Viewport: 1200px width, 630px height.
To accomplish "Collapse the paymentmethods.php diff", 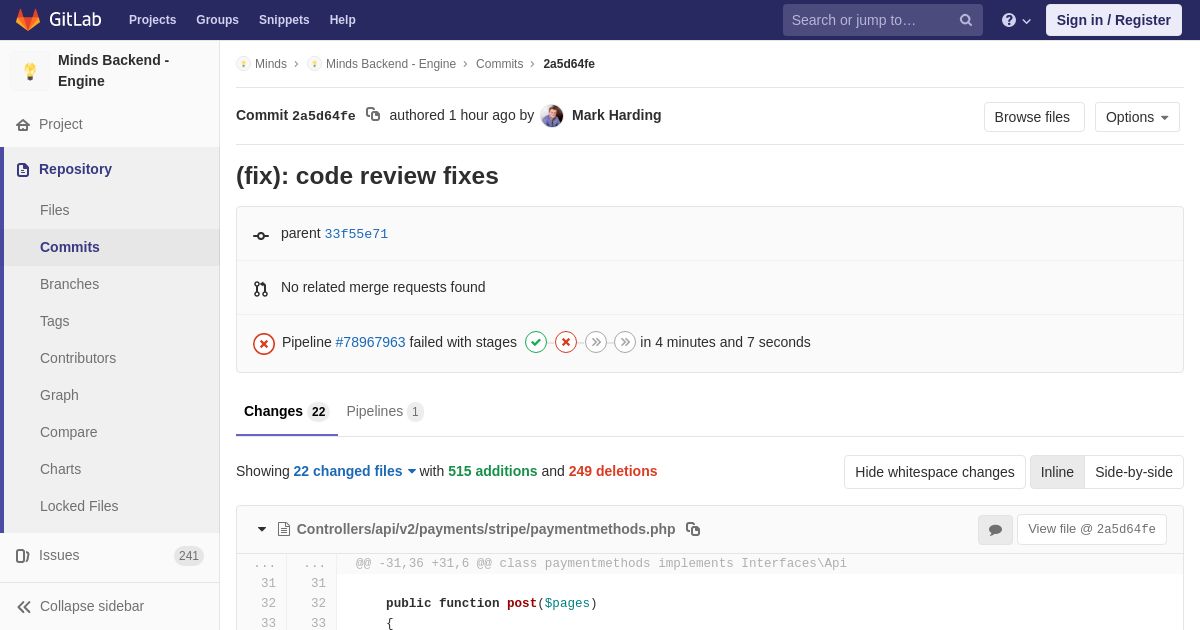I will pyautogui.click(x=262, y=529).
